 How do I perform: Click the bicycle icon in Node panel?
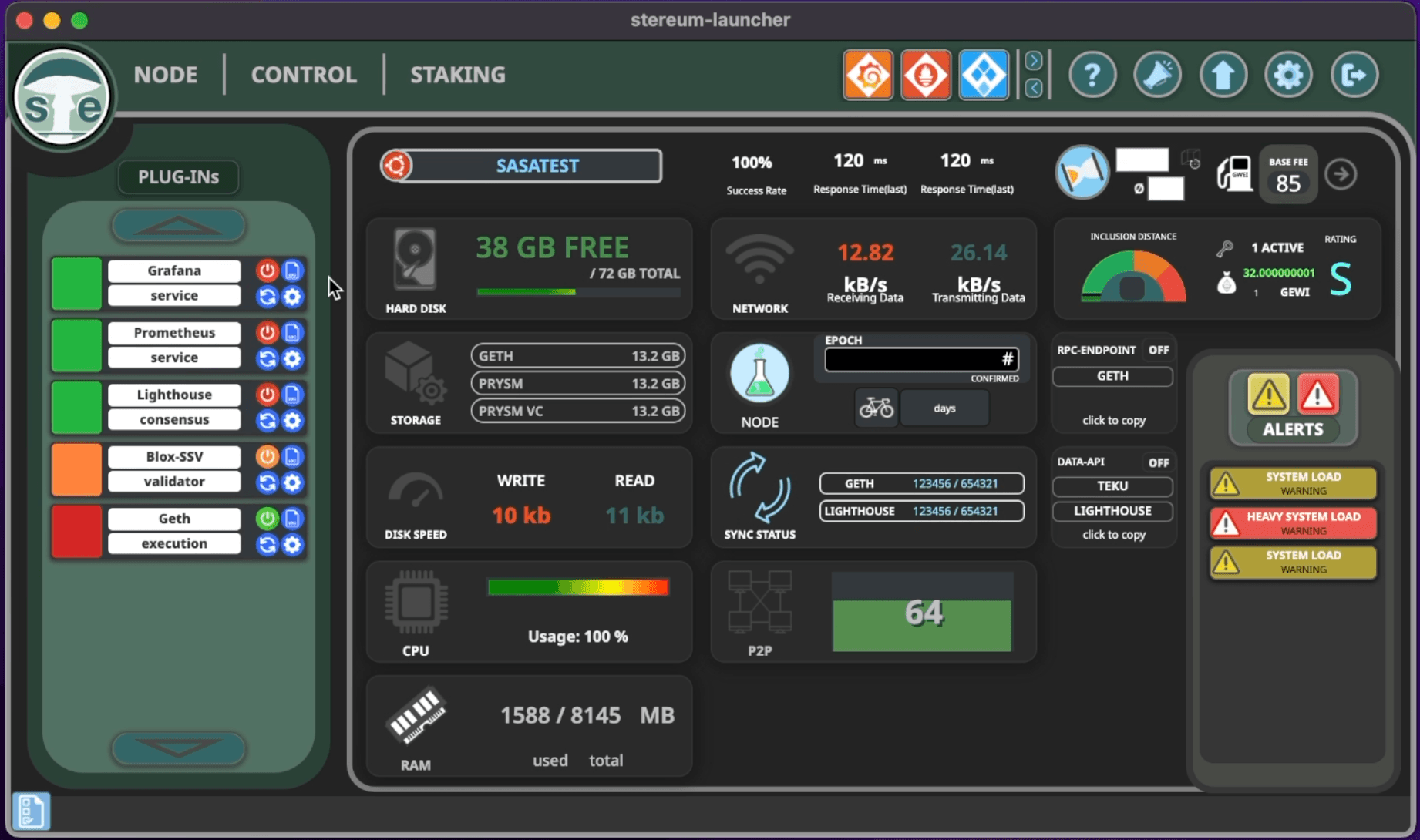pos(877,408)
